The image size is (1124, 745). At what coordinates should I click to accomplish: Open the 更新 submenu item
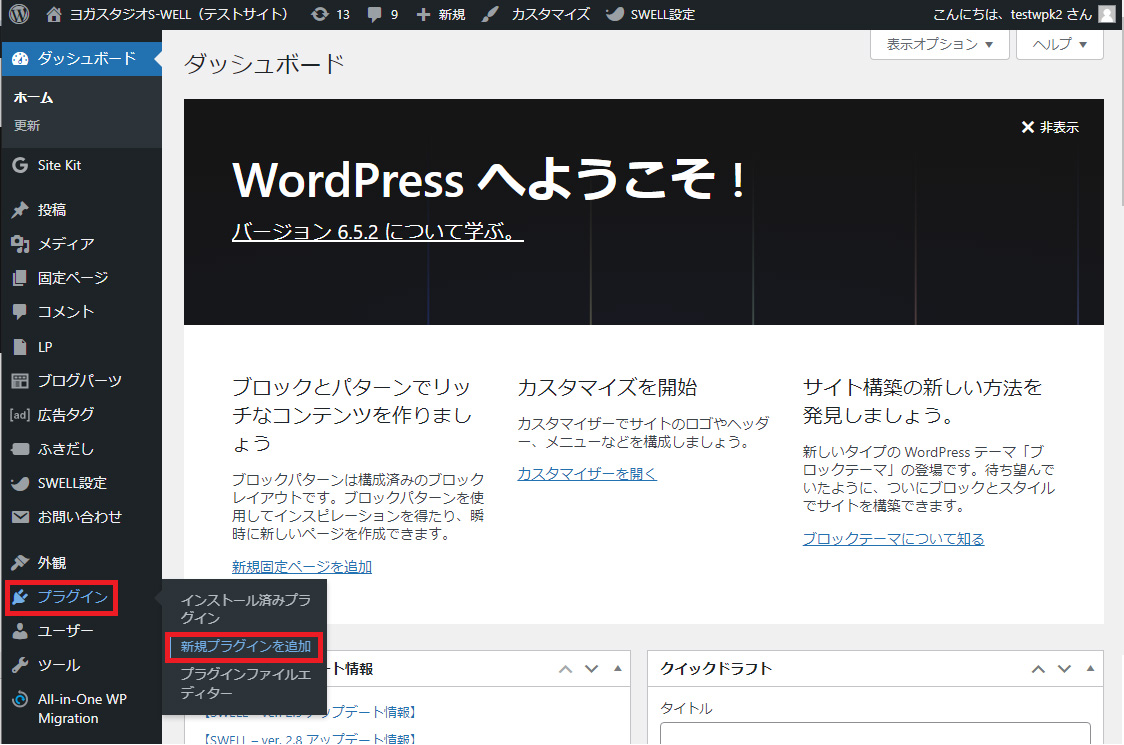[27, 125]
